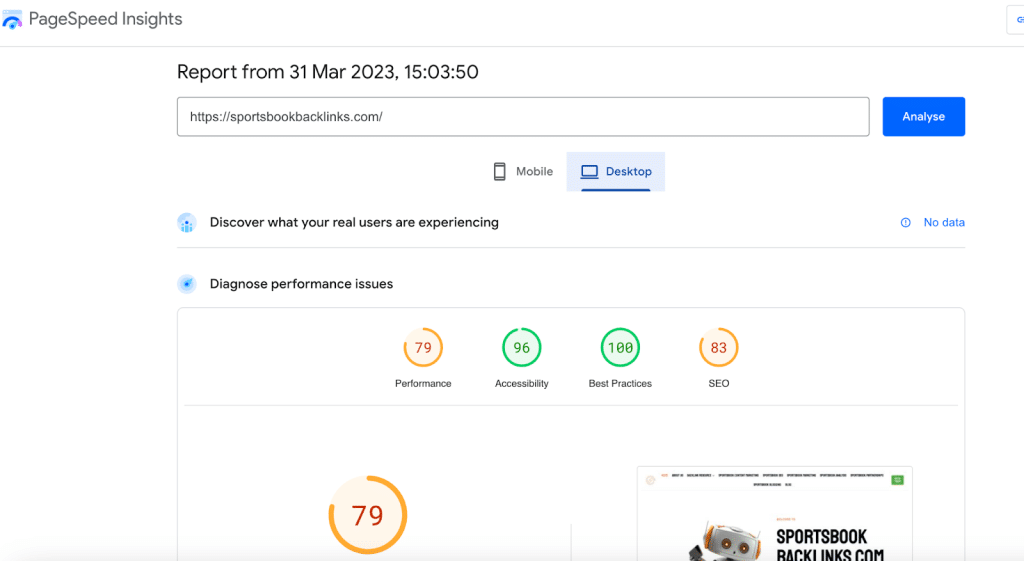The image size is (1024, 561).
Task: Click 'Discover what your real users are experiencing'
Action: (354, 222)
